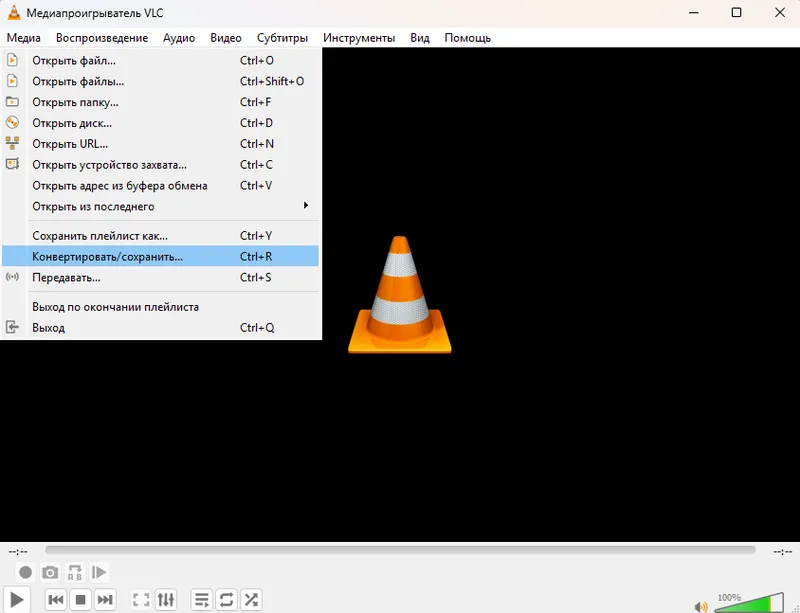
Task: Click the 'Открыть файл...' icon in the menu
Action: click(12, 60)
